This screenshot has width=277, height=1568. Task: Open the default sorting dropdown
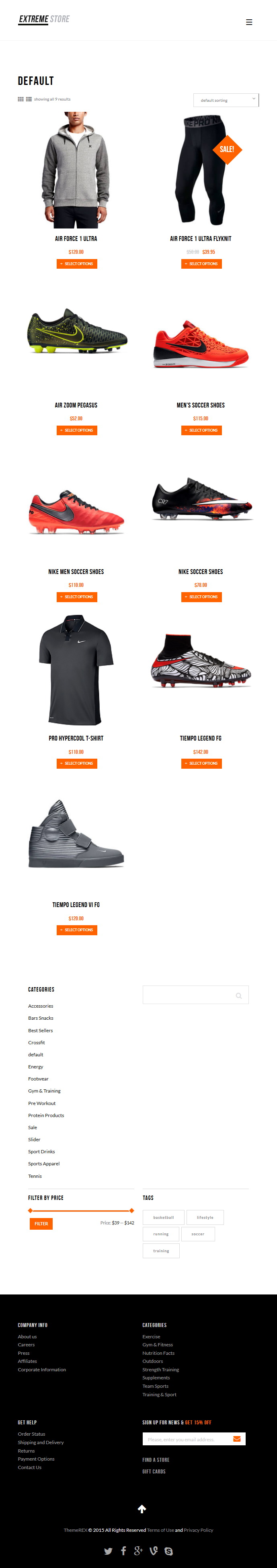point(226,100)
